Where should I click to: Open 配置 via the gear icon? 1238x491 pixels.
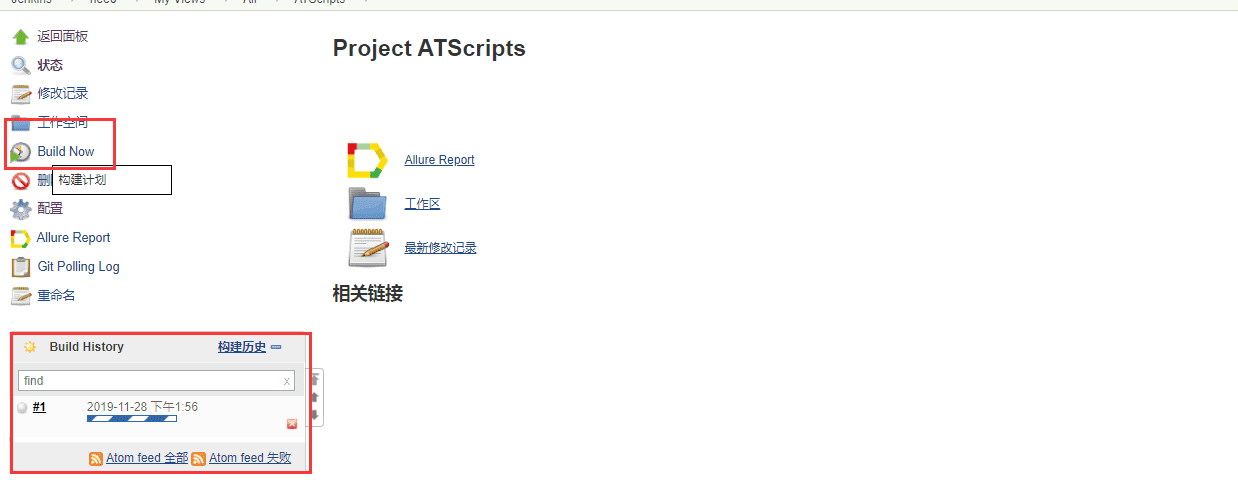(x=20, y=209)
